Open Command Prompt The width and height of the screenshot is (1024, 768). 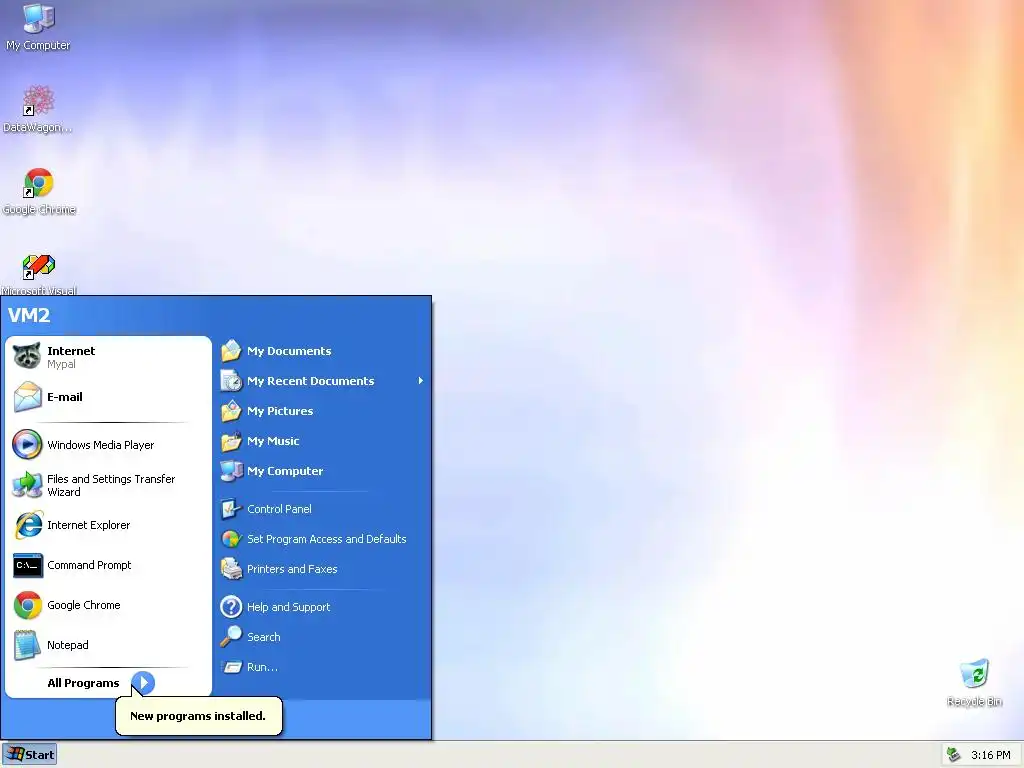point(108,565)
